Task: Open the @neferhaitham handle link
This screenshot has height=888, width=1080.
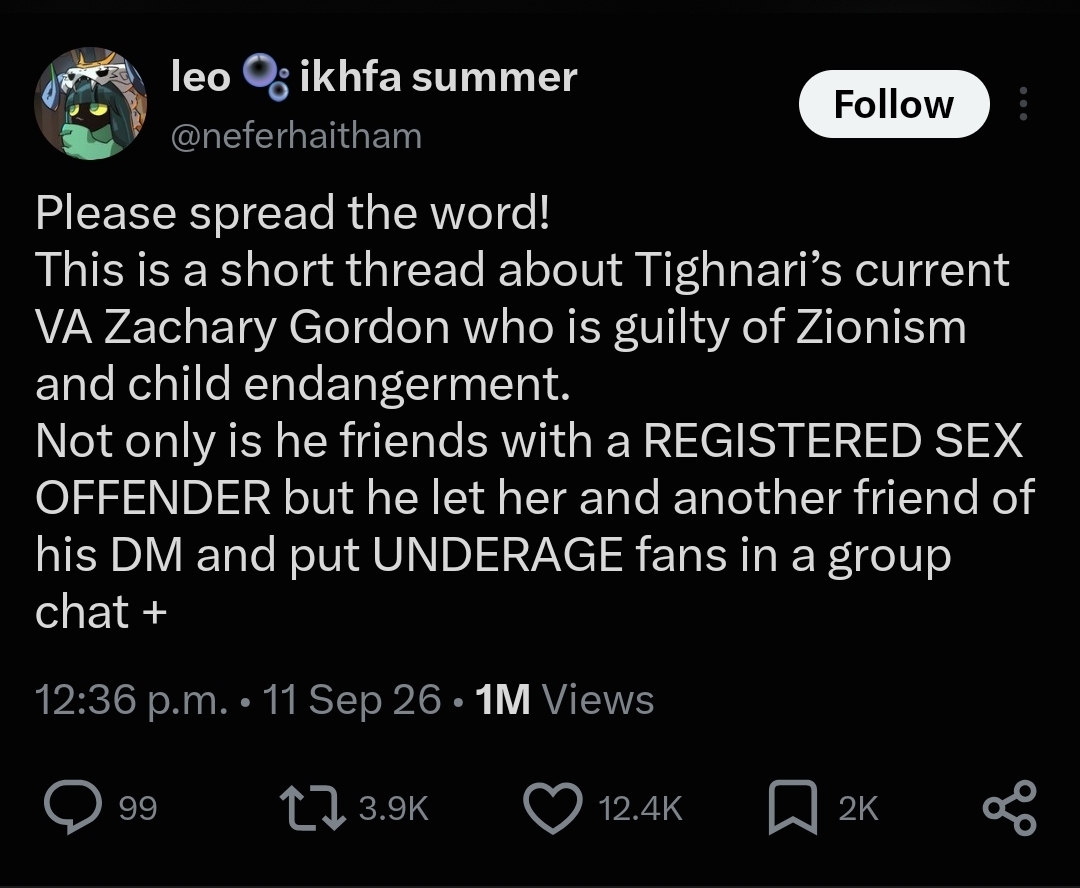Action: pyautogui.click(x=296, y=136)
